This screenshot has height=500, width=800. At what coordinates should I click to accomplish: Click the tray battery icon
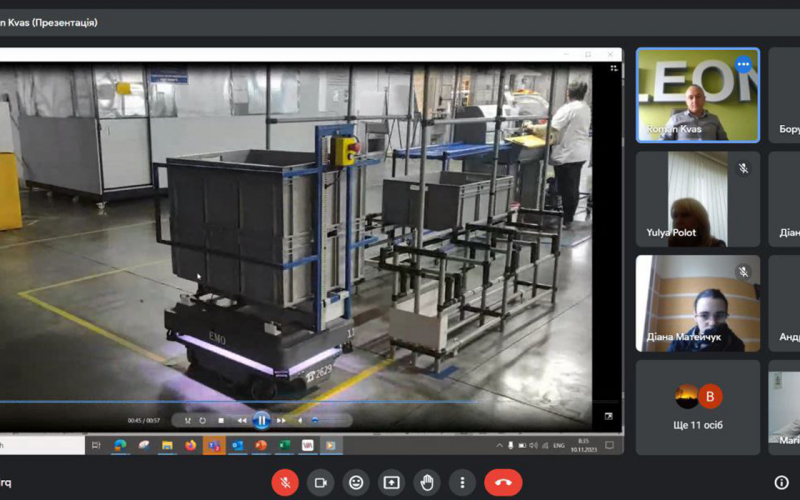coord(522,445)
